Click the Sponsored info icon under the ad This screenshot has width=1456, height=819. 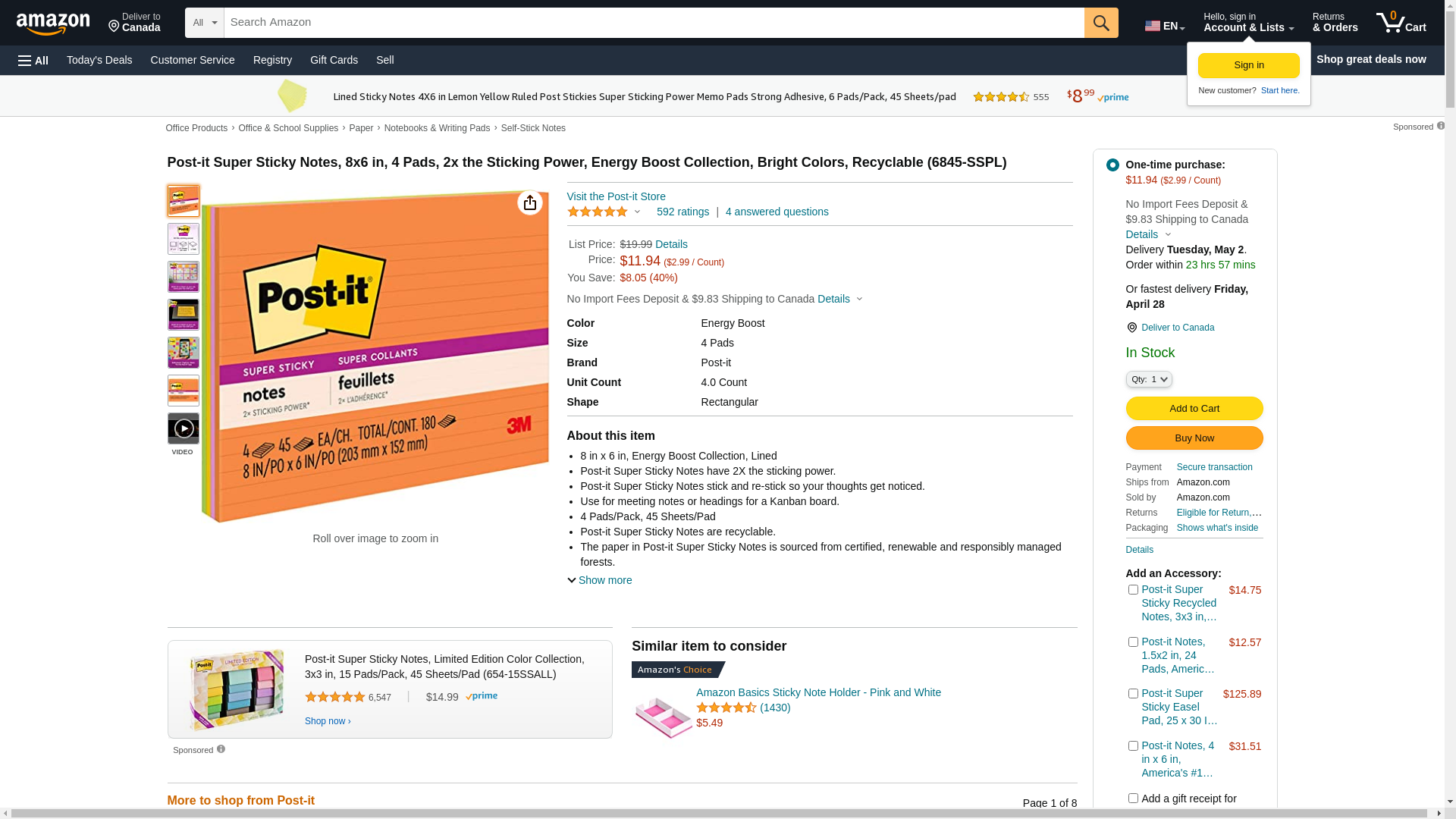[x=221, y=749]
